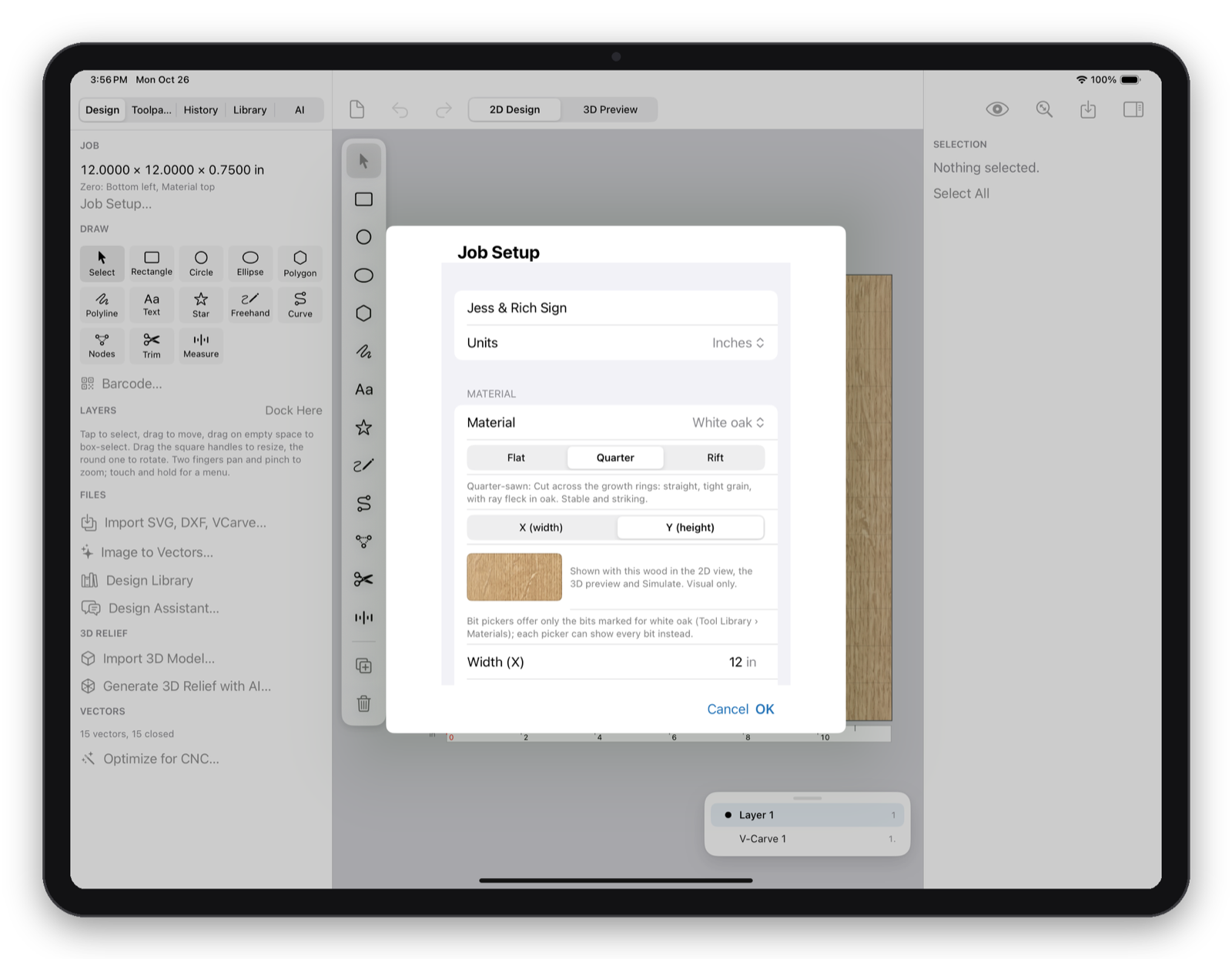Choose Text tool in the Draw panel
Screen dimensions: 1232x959
tap(152, 304)
